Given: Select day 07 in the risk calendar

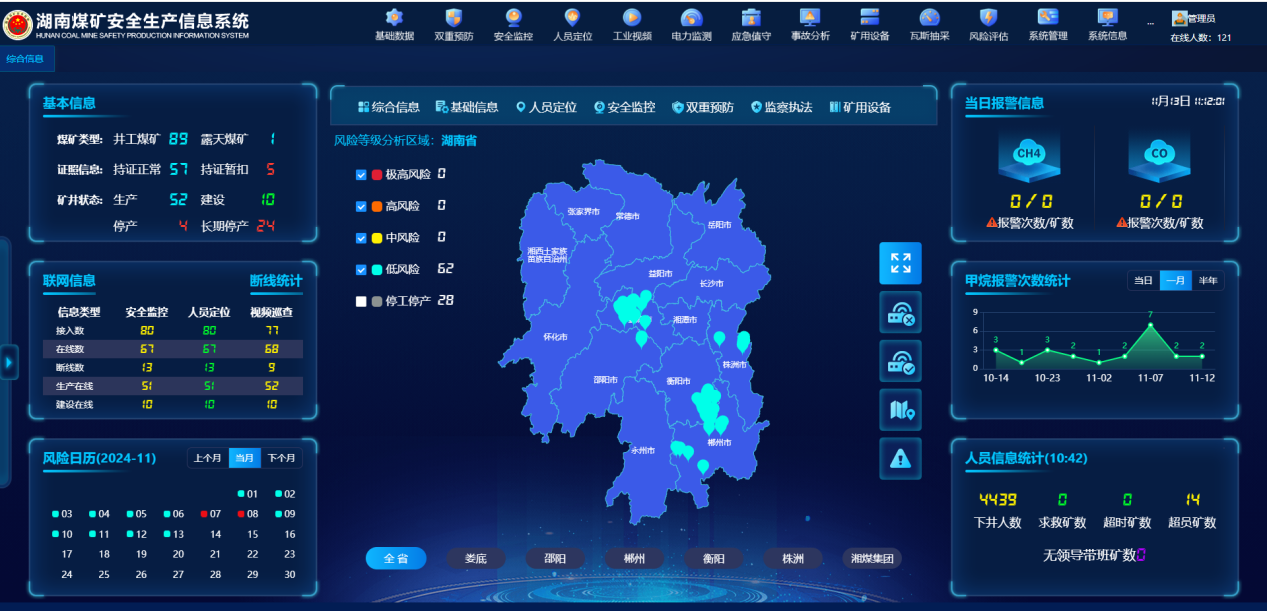Looking at the screenshot, I should (x=210, y=514).
